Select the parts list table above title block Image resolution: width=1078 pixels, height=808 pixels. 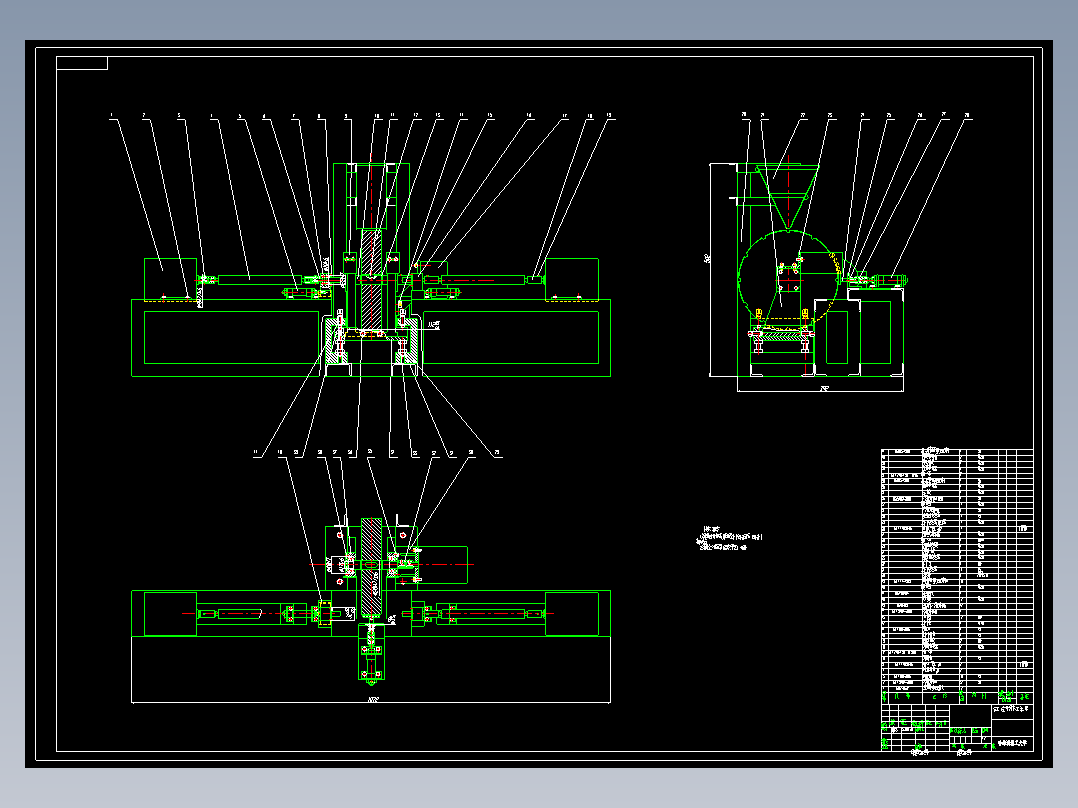[x=957, y=576]
